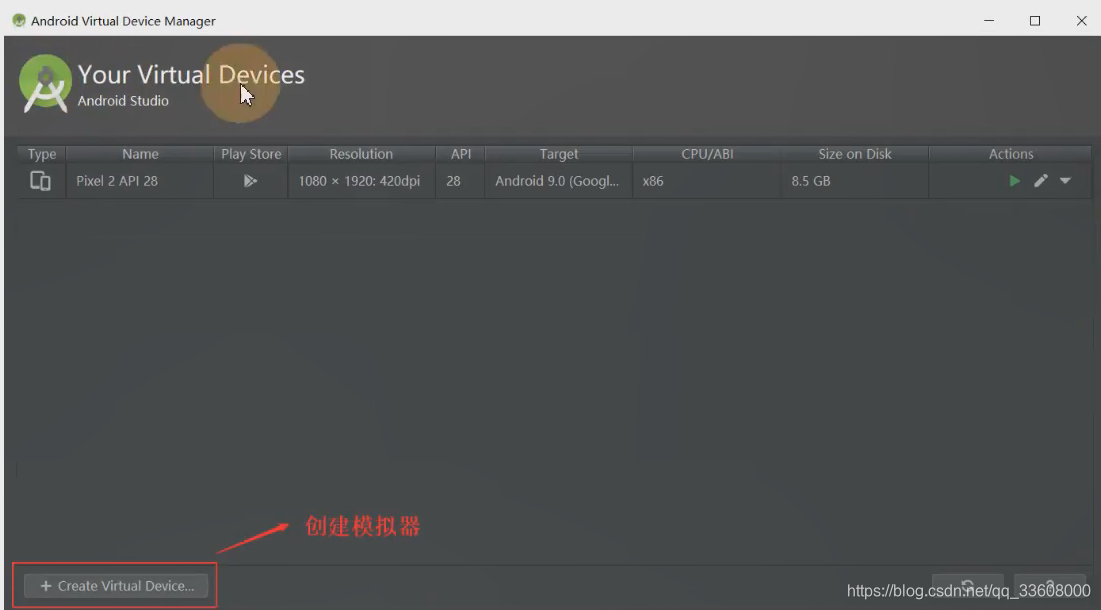Click the '1080 × 1920: 420dpi' resolution cell
This screenshot has width=1101, height=610.
point(361,181)
